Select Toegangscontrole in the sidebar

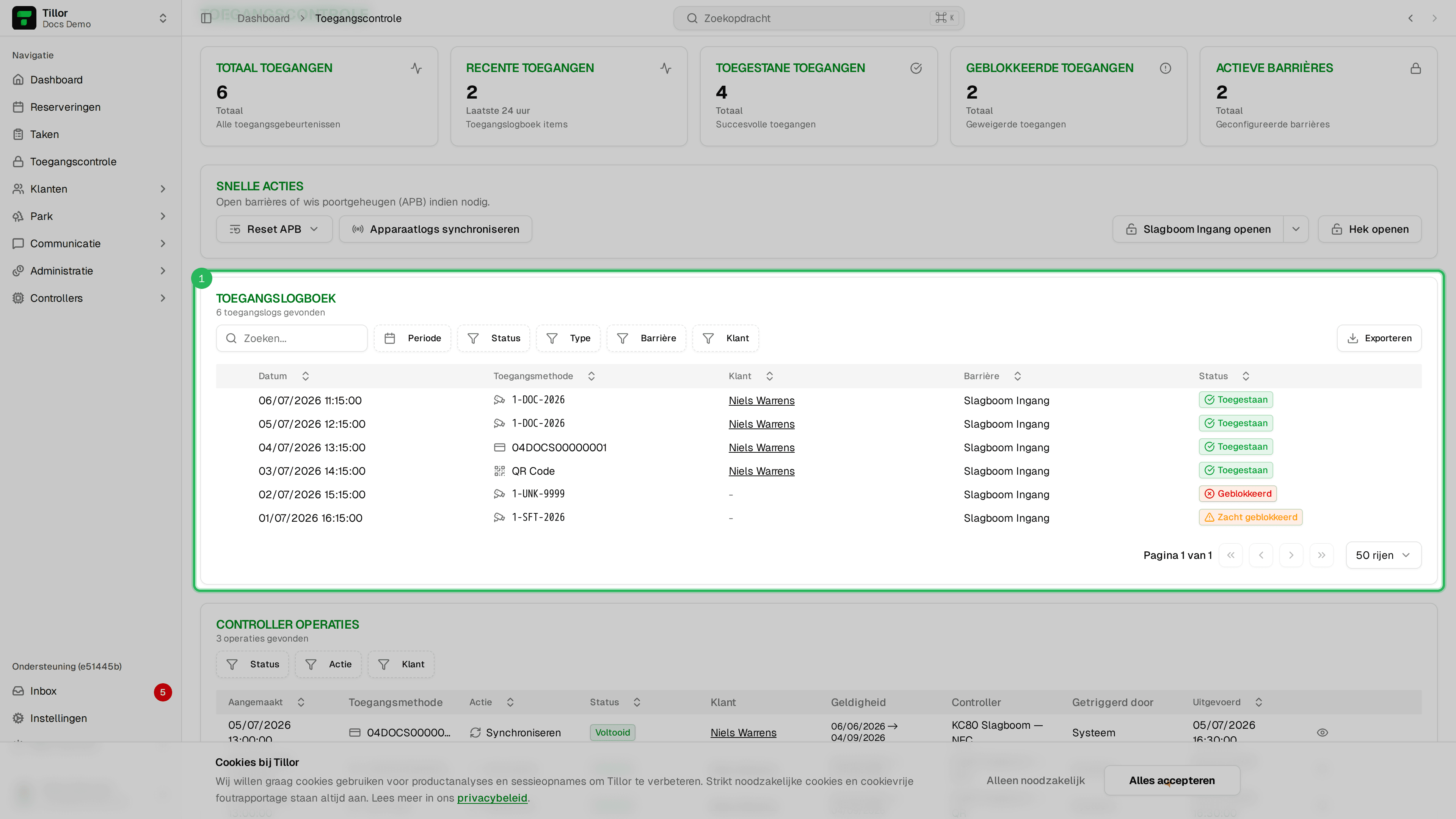click(91, 162)
